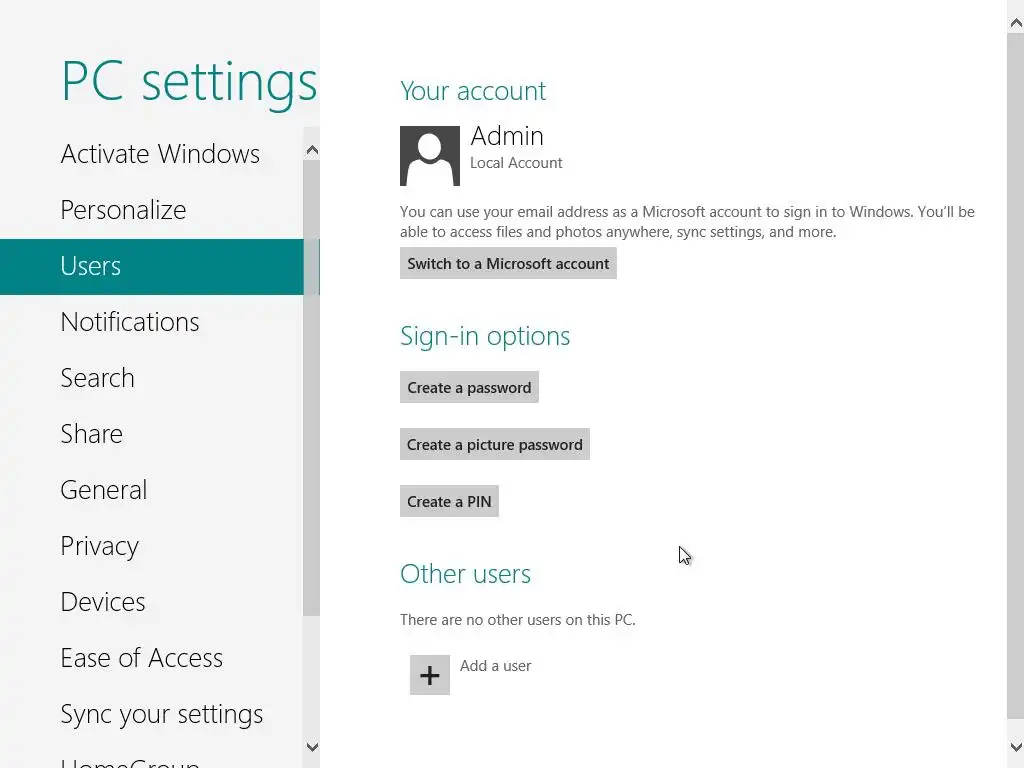Viewport: 1024px width, 768px height.
Task: Select the Personalize category
Action: coord(123,210)
